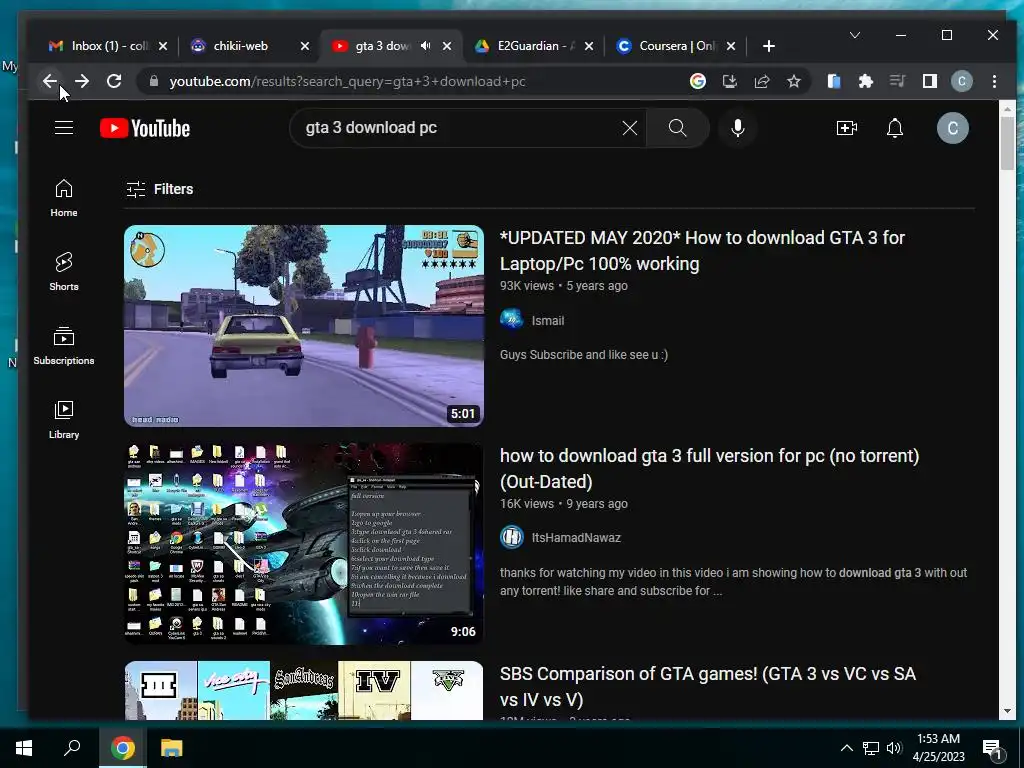Click the install app icon in address bar
The image size is (1024, 768).
729,81
